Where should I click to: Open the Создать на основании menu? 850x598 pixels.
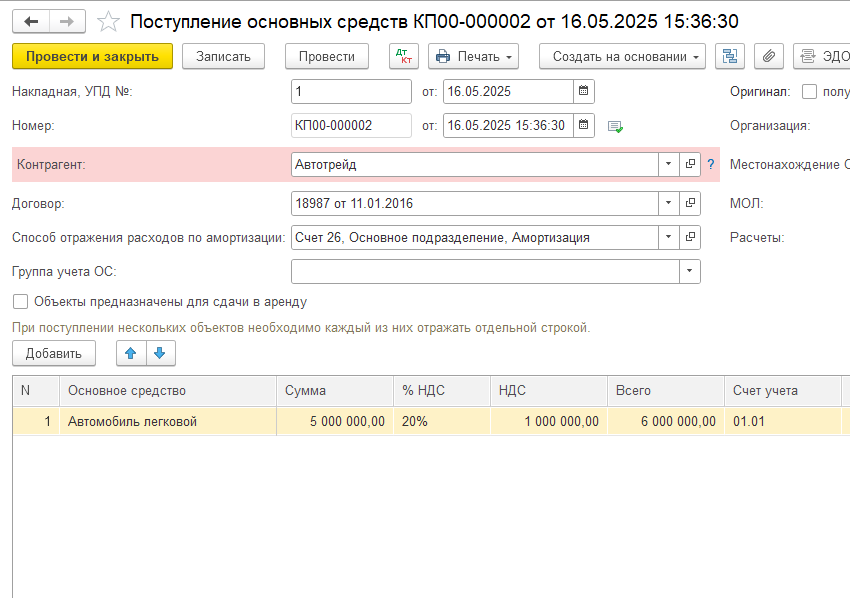[x=622, y=56]
